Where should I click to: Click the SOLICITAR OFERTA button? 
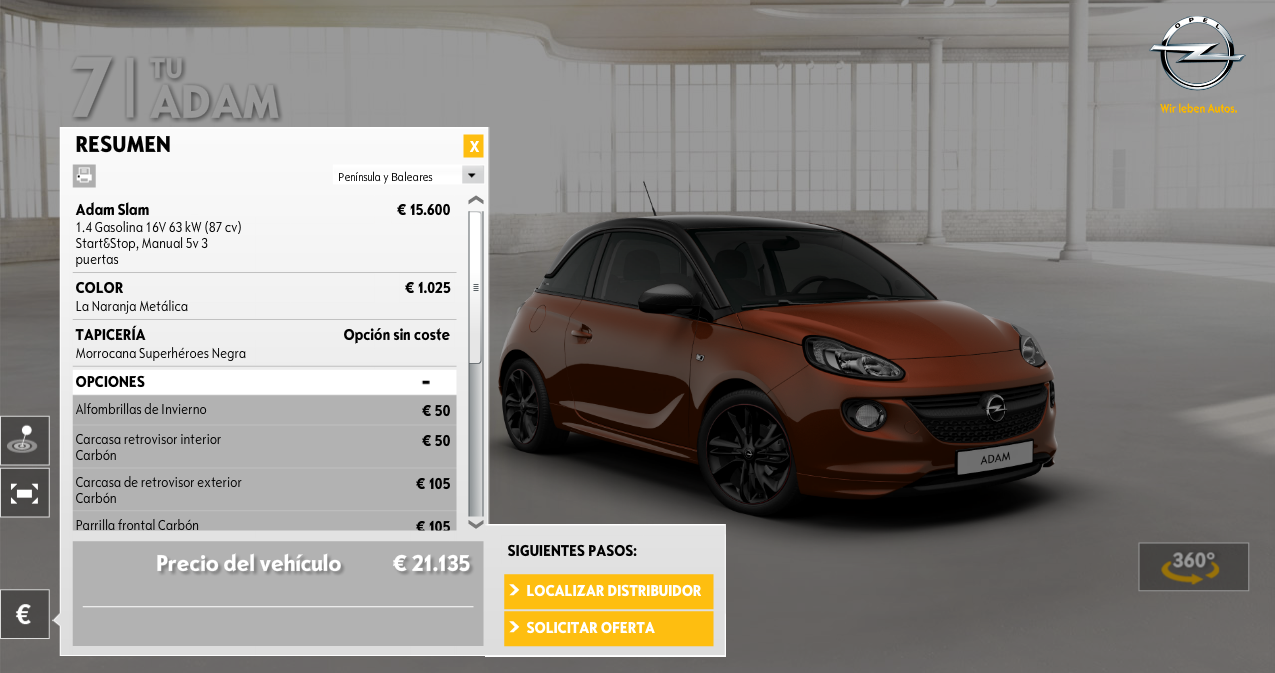609,628
